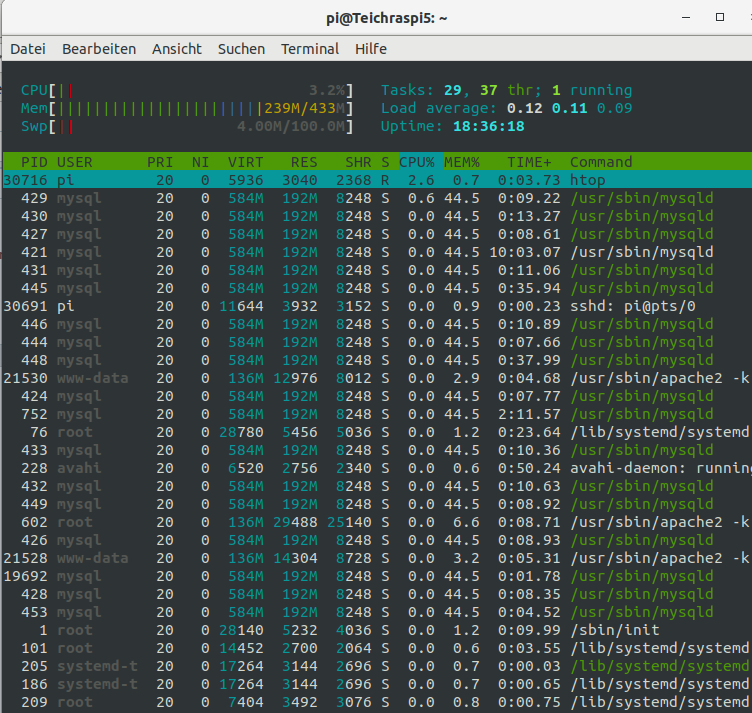Screen dimensions: 752x713
Task: Select mysqld process with PID 19692
Action: click(x=377, y=576)
